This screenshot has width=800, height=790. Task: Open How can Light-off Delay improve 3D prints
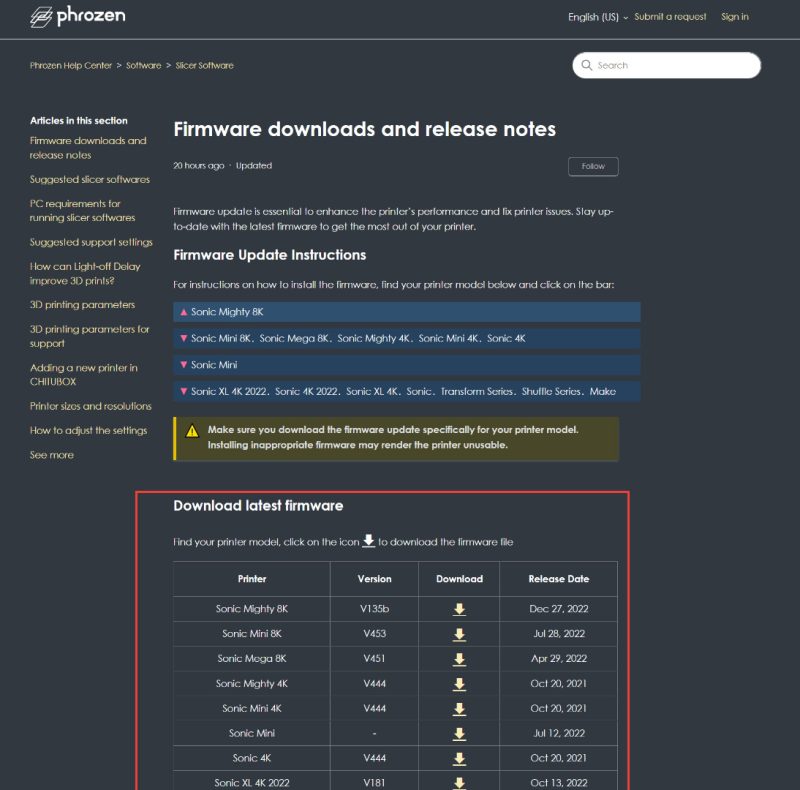click(x=85, y=274)
